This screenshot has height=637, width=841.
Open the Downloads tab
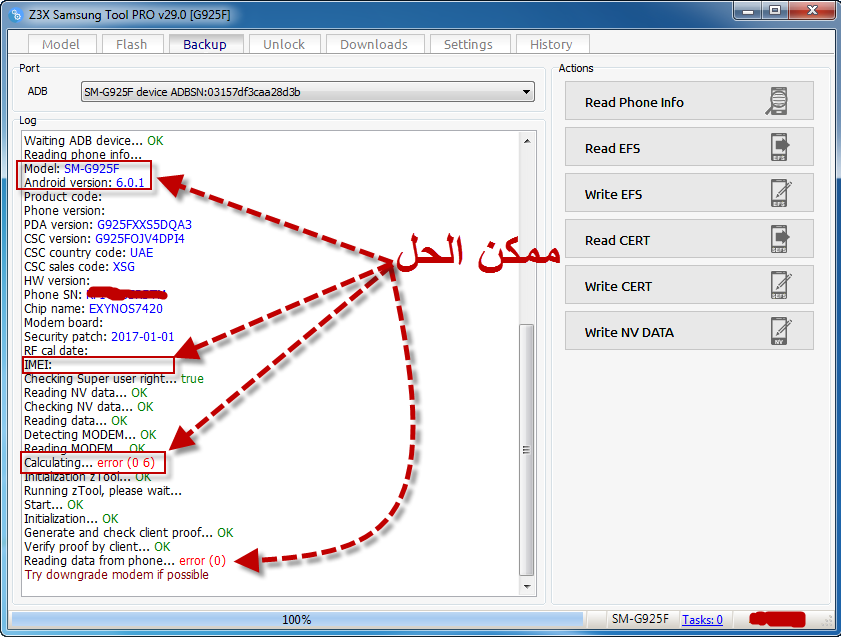[x=374, y=45]
